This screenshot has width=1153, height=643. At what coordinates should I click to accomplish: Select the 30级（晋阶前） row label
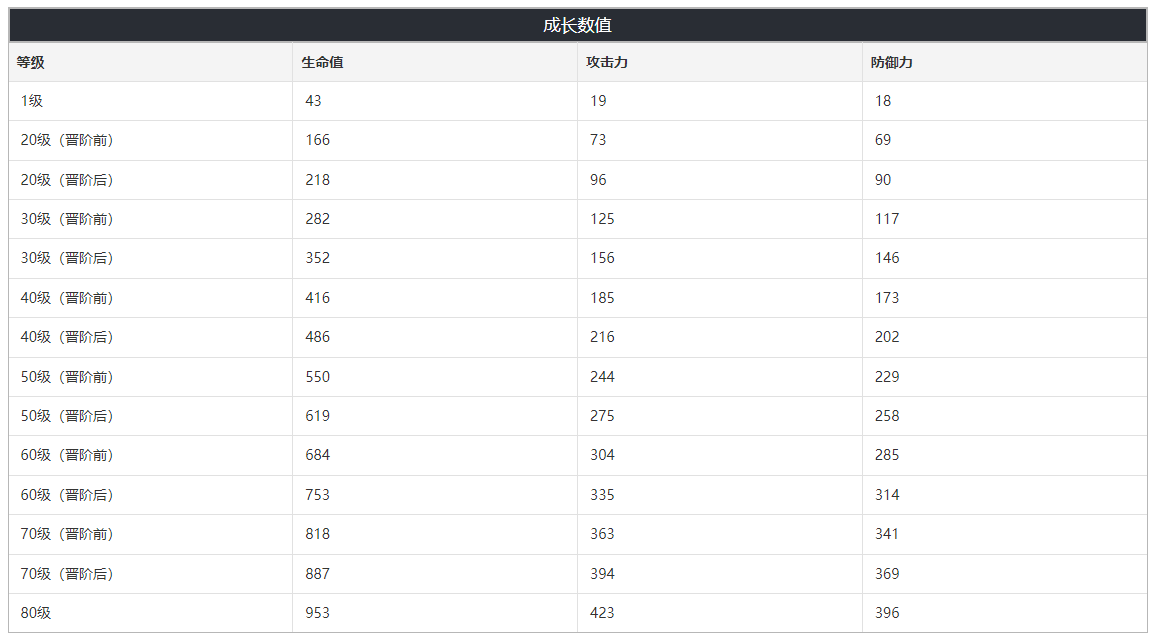[x=67, y=219]
